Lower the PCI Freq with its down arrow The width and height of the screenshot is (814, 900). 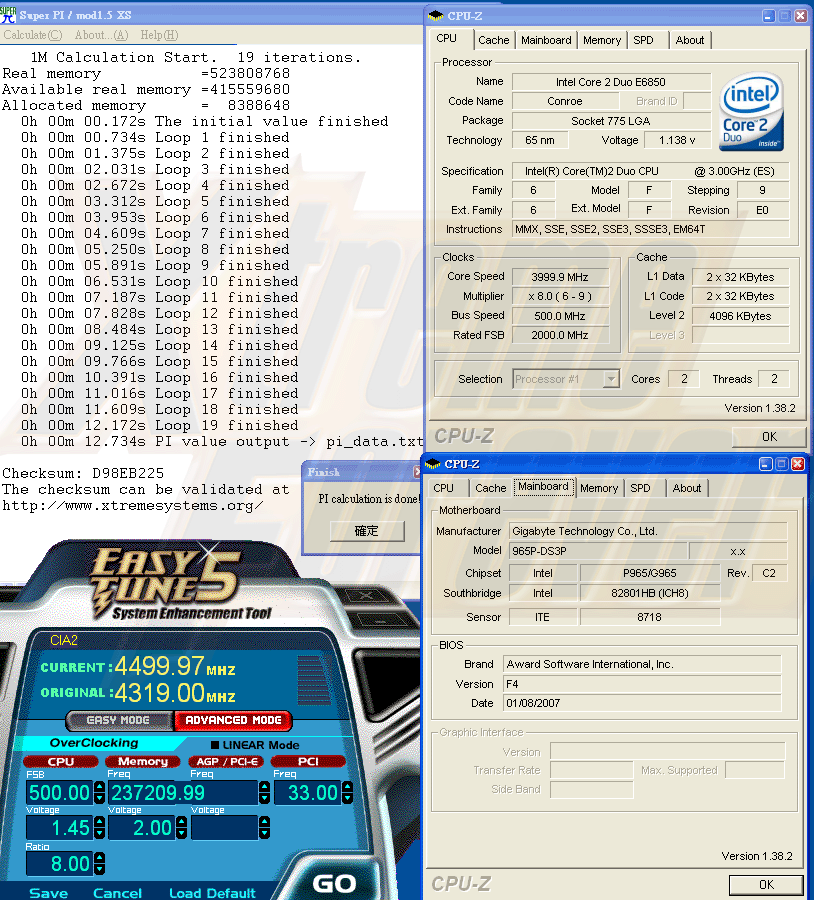pos(347,798)
